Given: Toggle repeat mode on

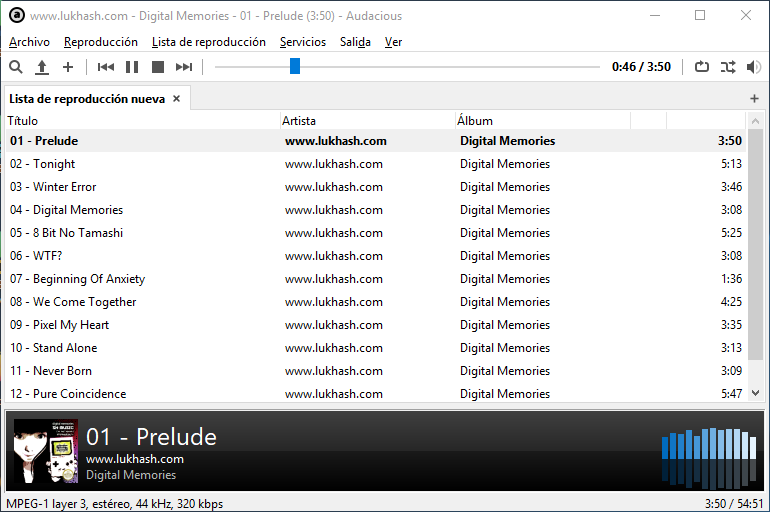Looking at the screenshot, I should pos(701,67).
